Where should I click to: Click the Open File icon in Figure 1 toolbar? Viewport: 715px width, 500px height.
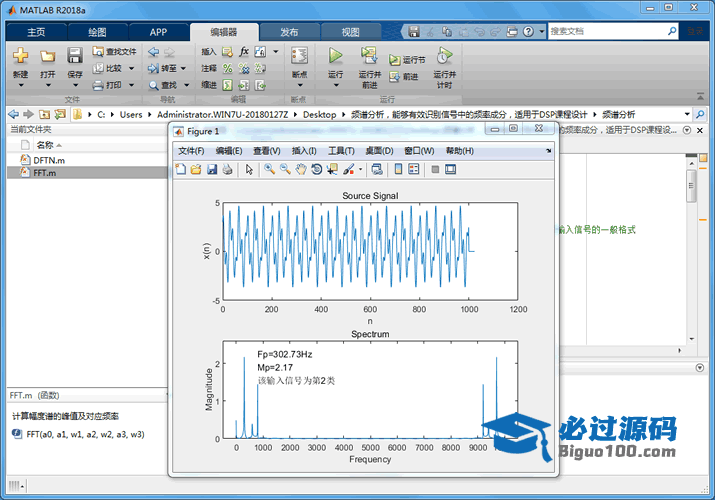[x=196, y=170]
